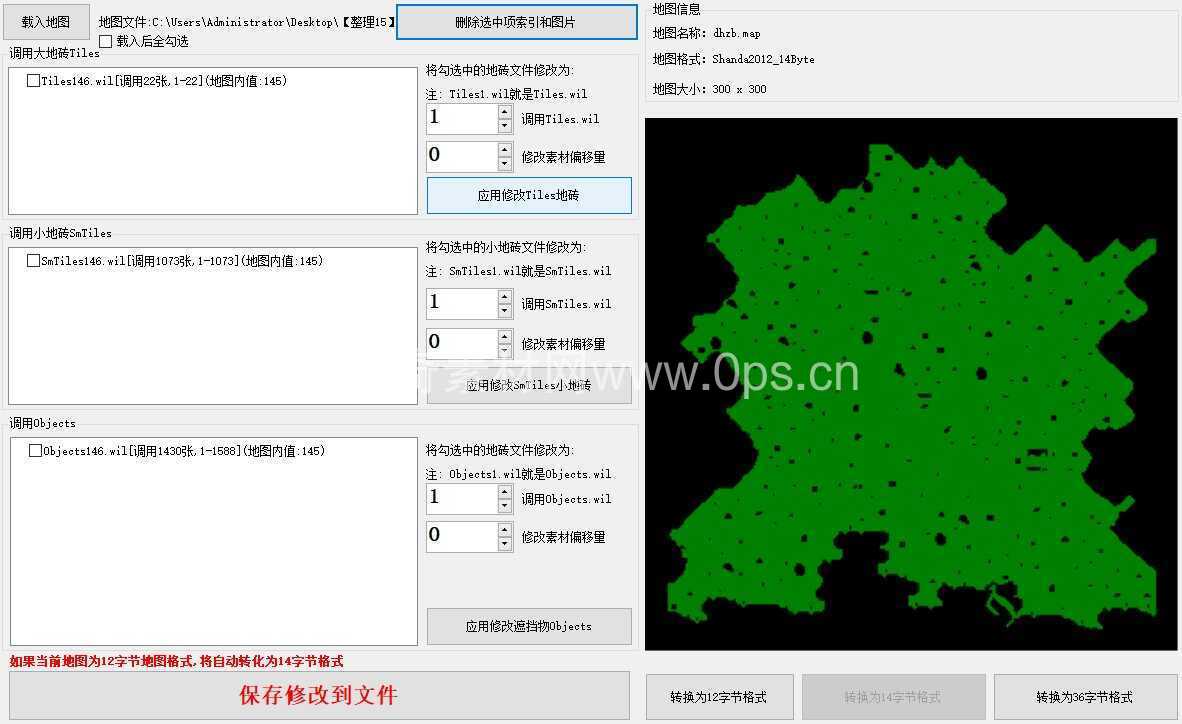Decrease the Objects 修改素材偏移量 value with down arrow

[505, 544]
